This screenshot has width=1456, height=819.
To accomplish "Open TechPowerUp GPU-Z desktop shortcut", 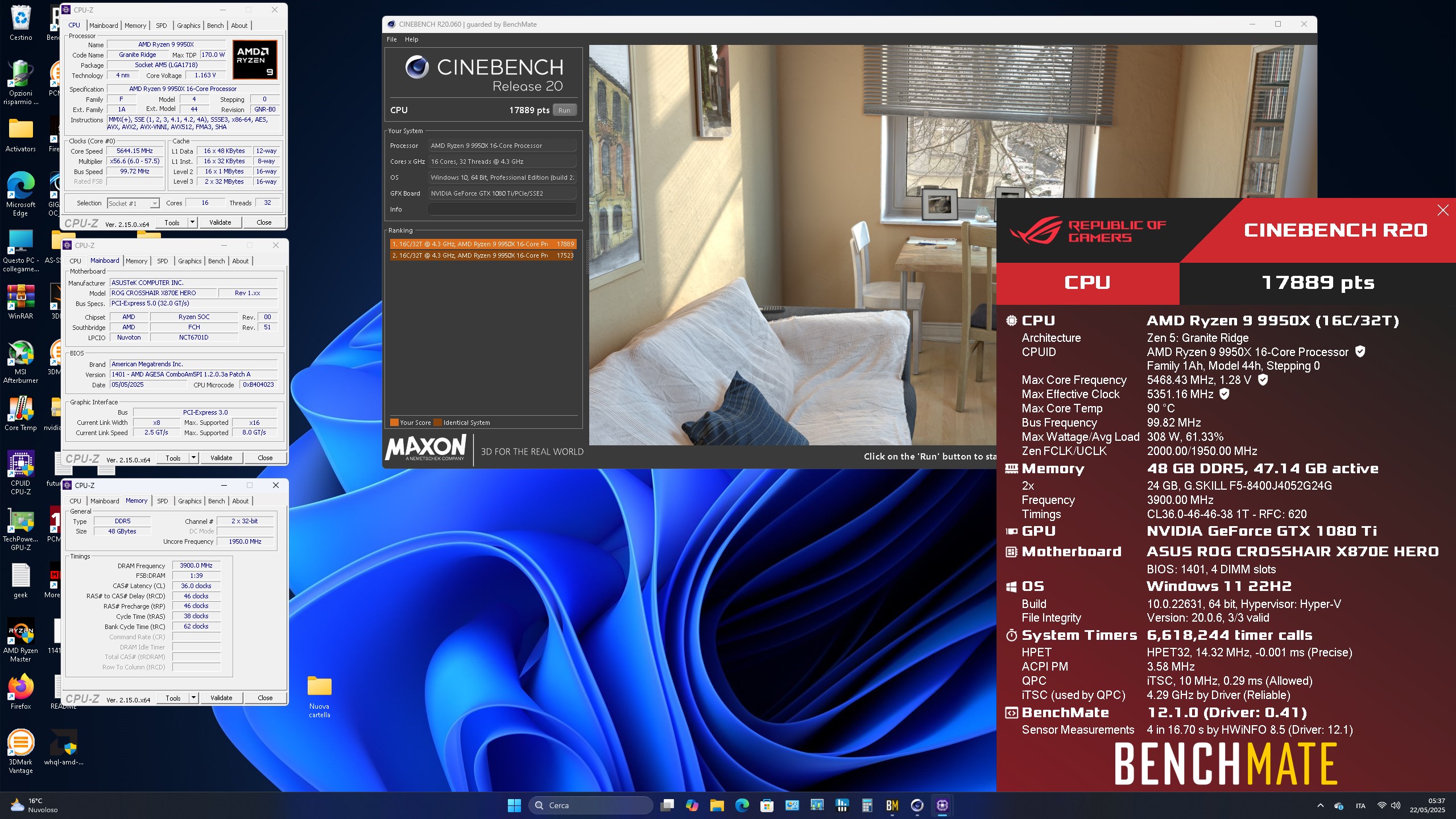I will [20, 530].
